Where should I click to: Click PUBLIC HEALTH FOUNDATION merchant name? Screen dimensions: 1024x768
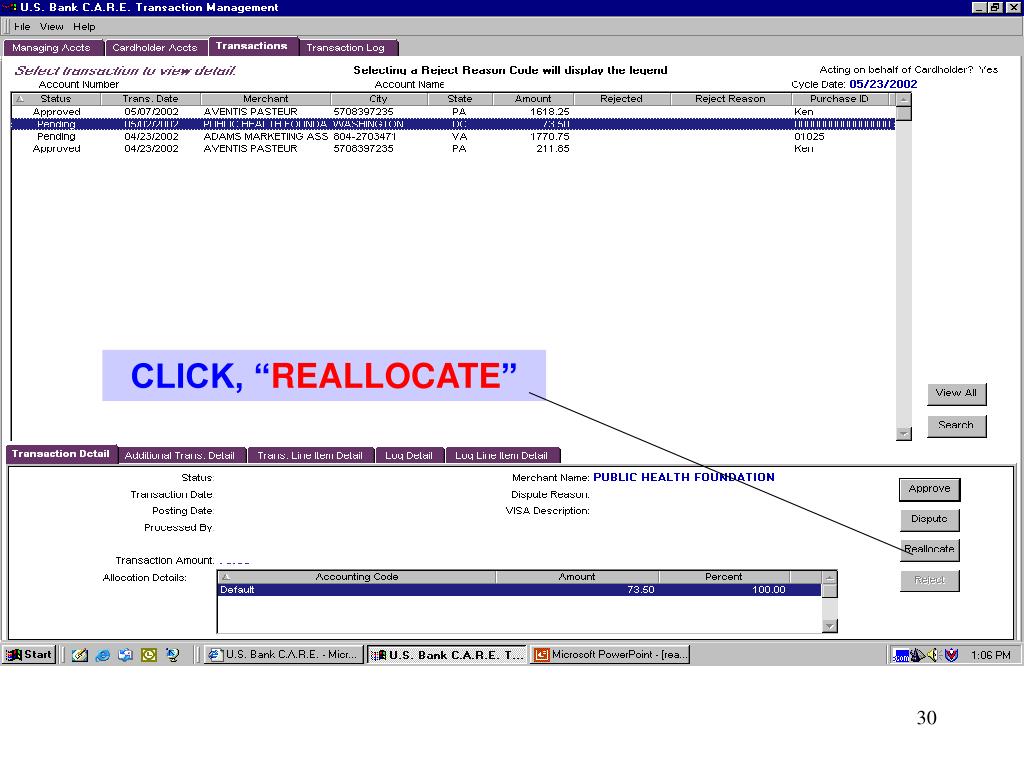click(x=684, y=477)
